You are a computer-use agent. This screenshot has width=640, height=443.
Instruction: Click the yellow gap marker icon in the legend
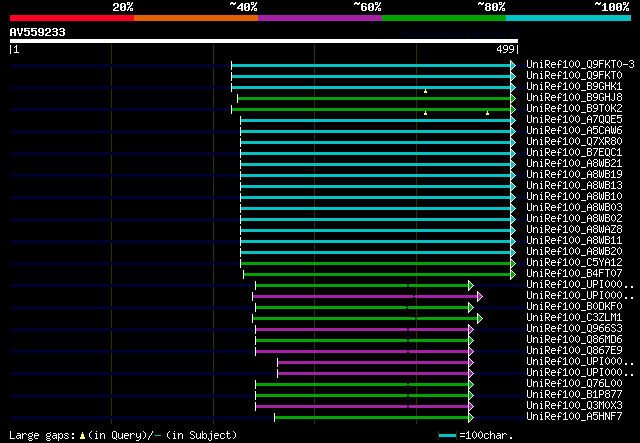(82, 436)
